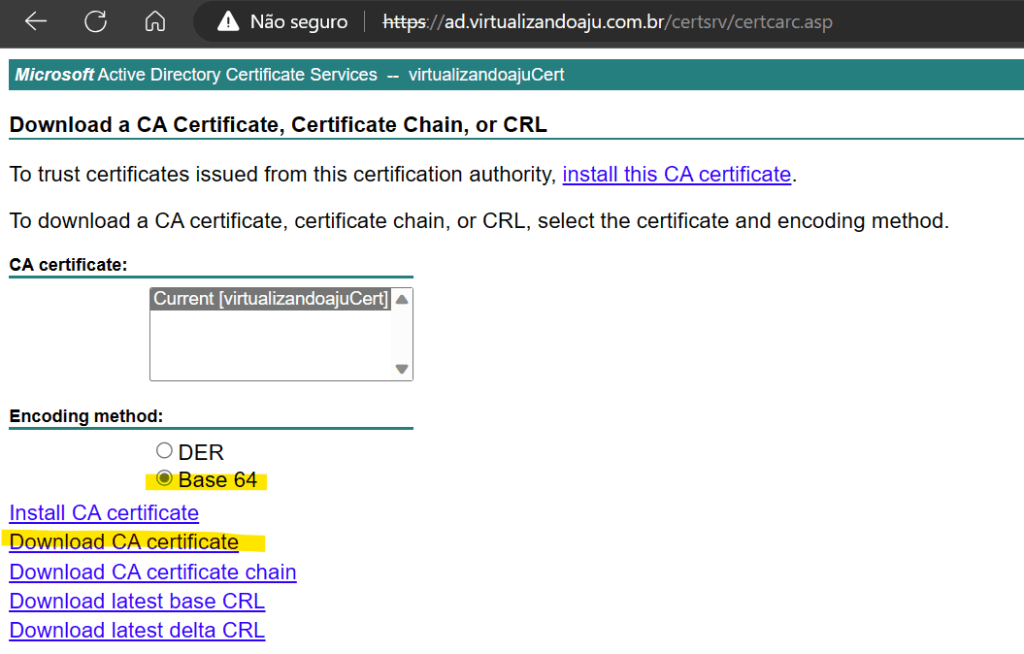This screenshot has height=654, width=1024.
Task: Select the DER encoding radio button
Action: [165, 451]
